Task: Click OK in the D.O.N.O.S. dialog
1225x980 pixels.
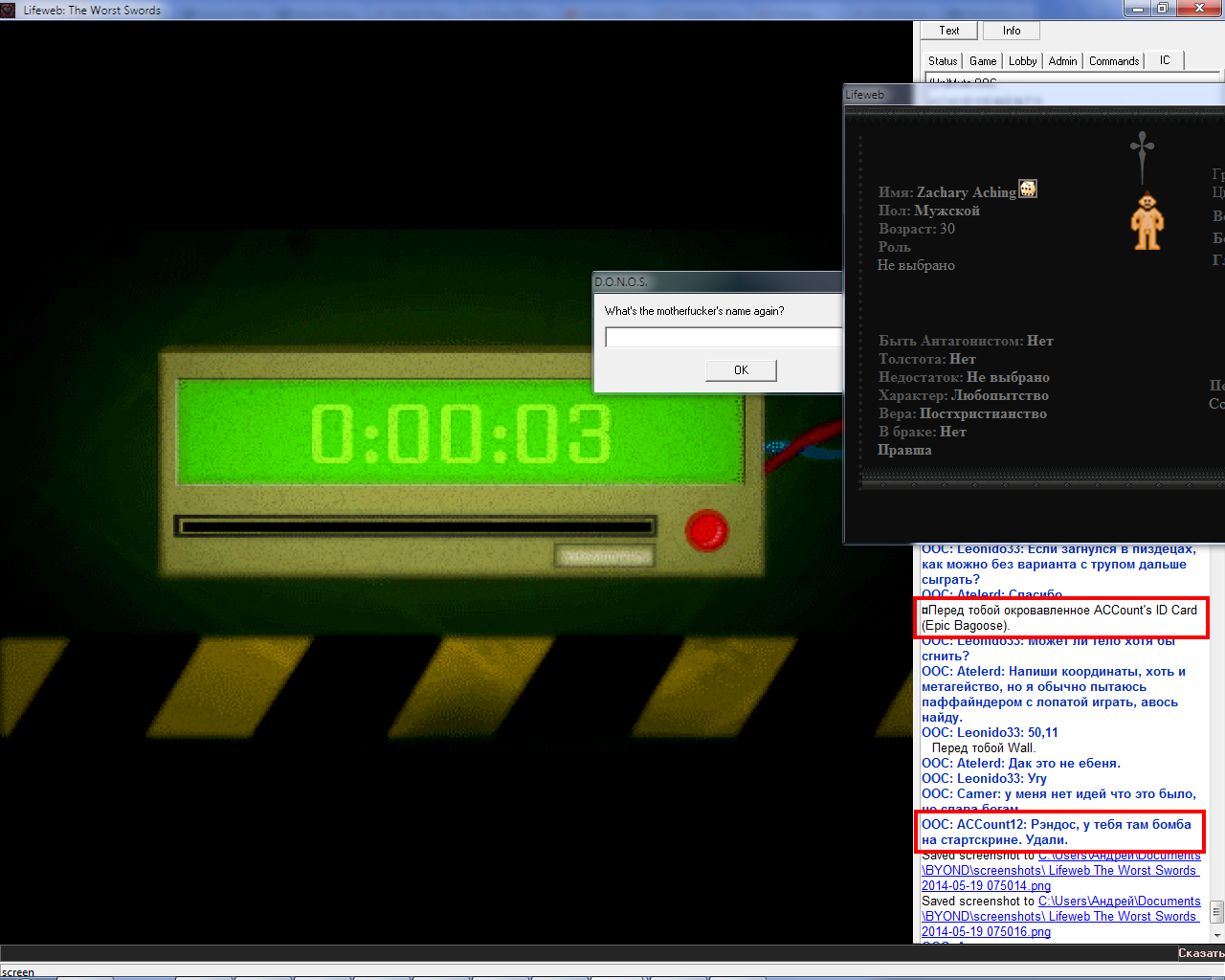Action: click(x=741, y=370)
